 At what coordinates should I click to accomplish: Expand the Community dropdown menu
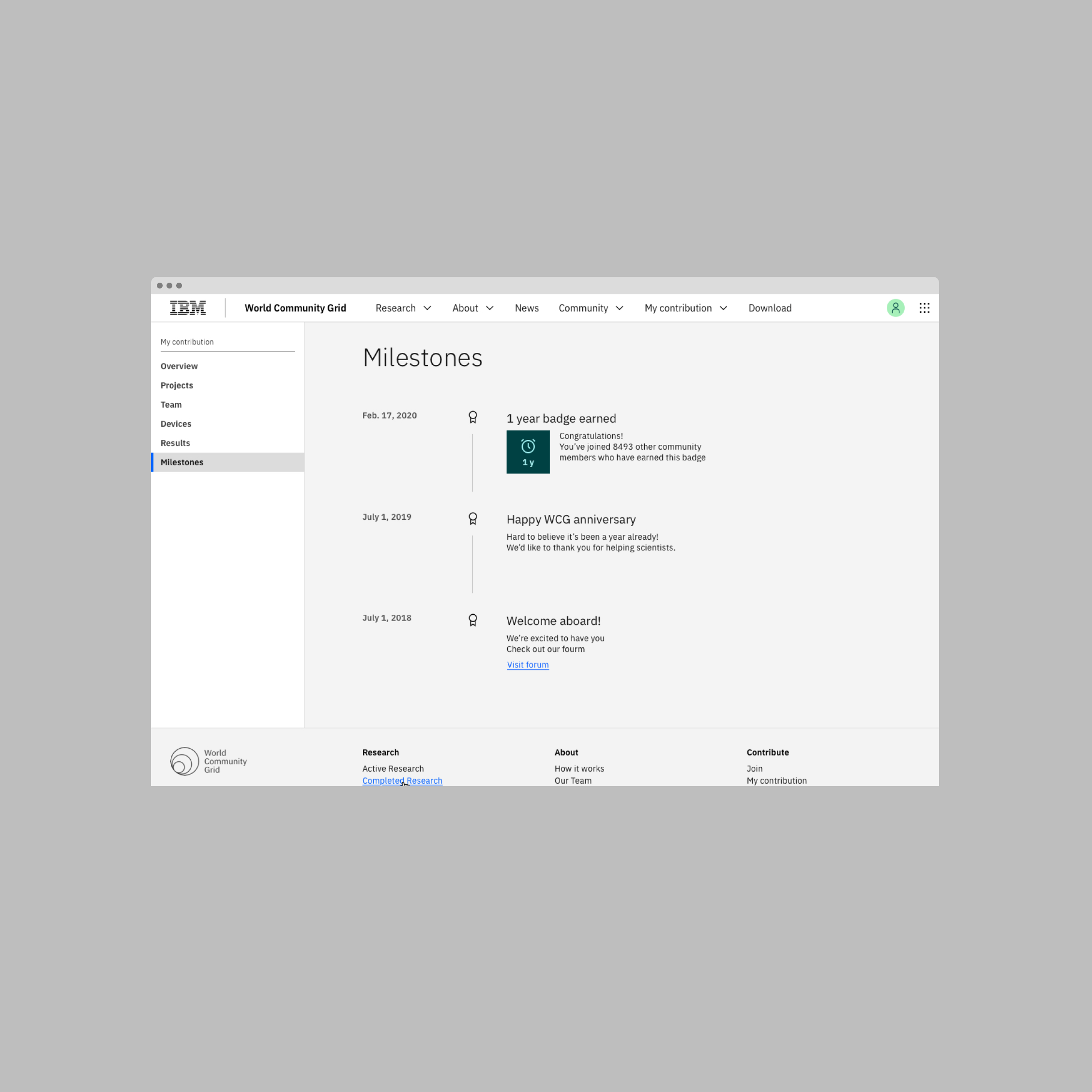pos(591,308)
